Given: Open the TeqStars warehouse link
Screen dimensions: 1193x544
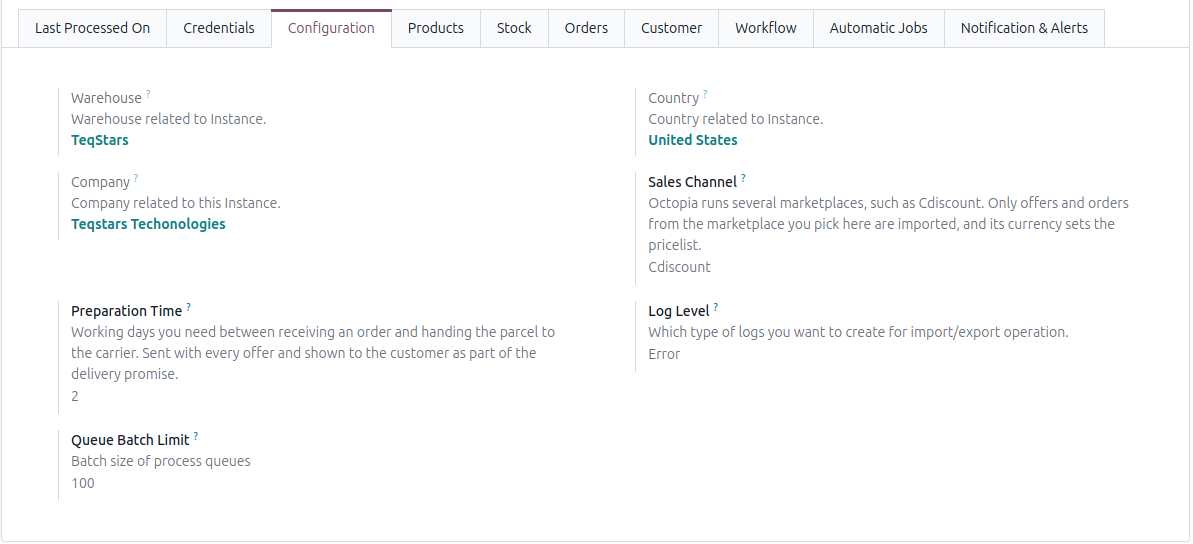Looking at the screenshot, I should [x=100, y=140].
